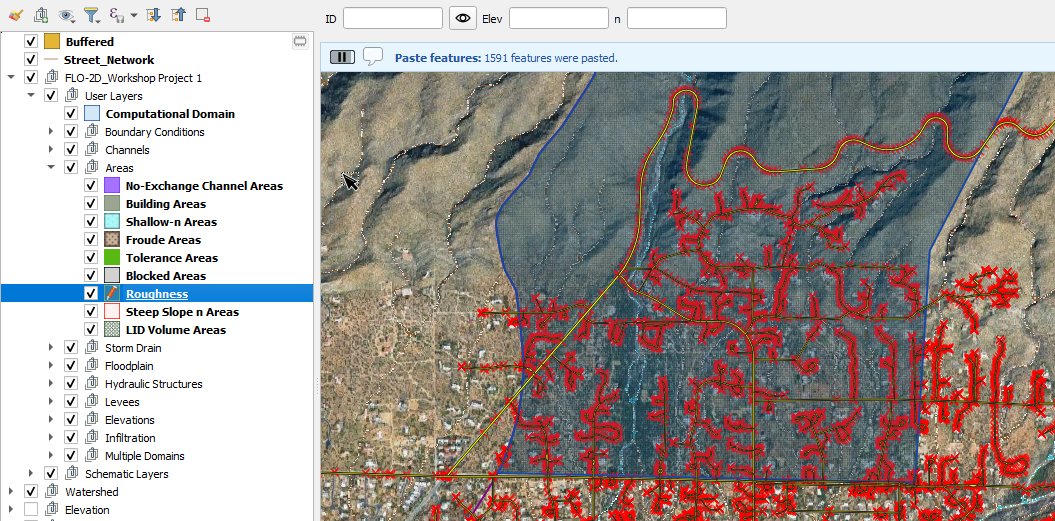Open the layer styling brush icon
Screen dimensions: 1055x521
[14, 15]
